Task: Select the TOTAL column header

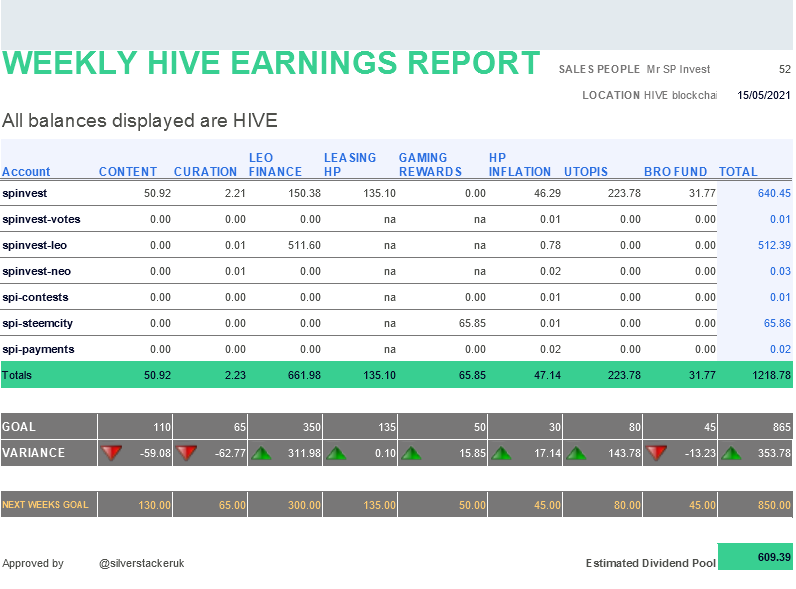Action: tap(738, 172)
